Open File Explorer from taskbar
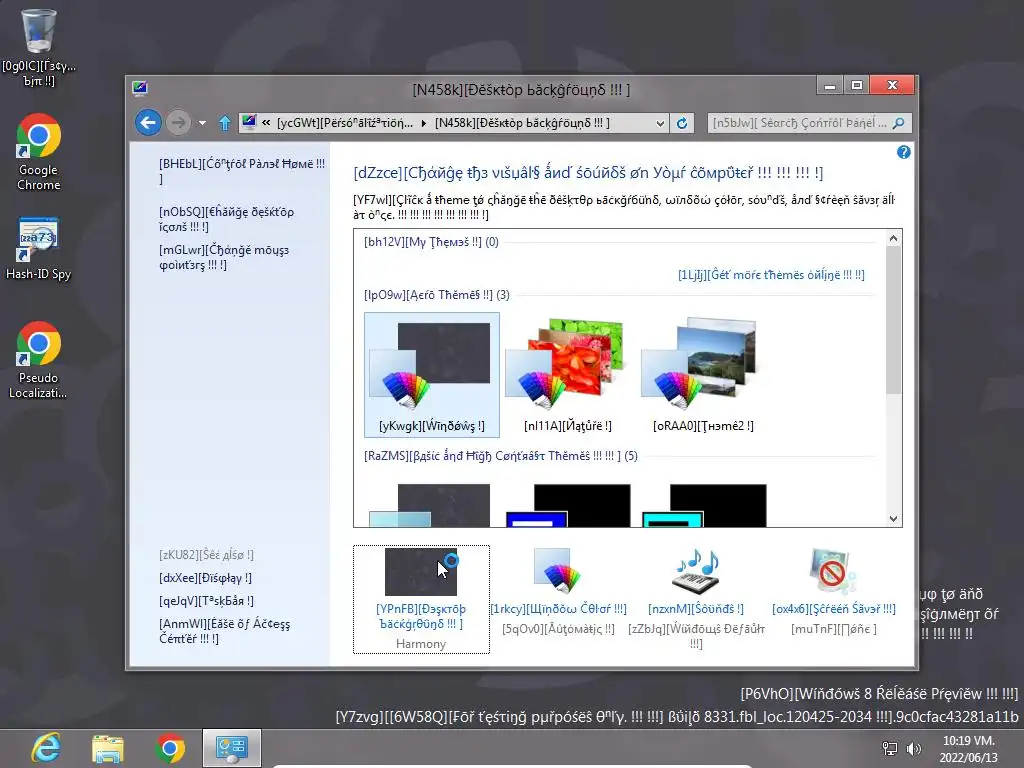The height and width of the screenshot is (768, 1024). pyautogui.click(x=108, y=748)
